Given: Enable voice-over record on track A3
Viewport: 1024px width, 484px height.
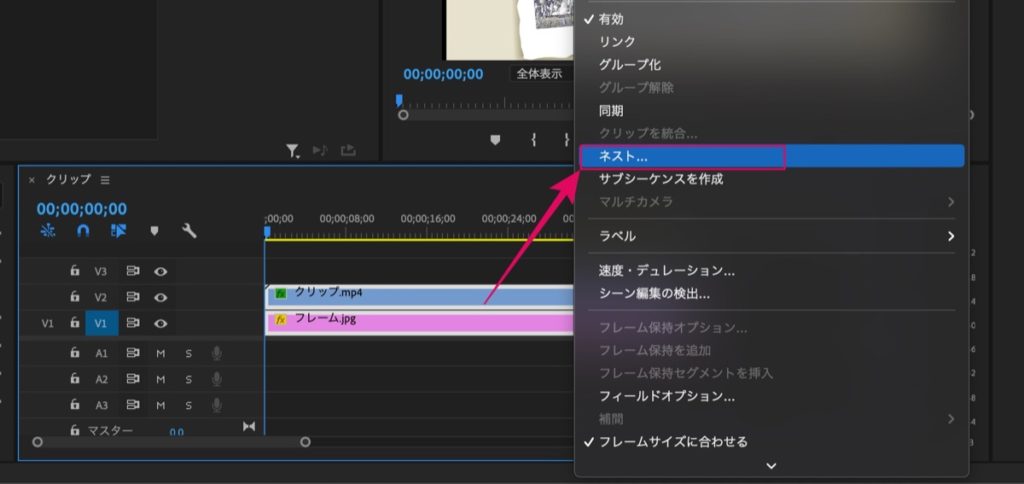Looking at the screenshot, I should pyautogui.click(x=217, y=406).
